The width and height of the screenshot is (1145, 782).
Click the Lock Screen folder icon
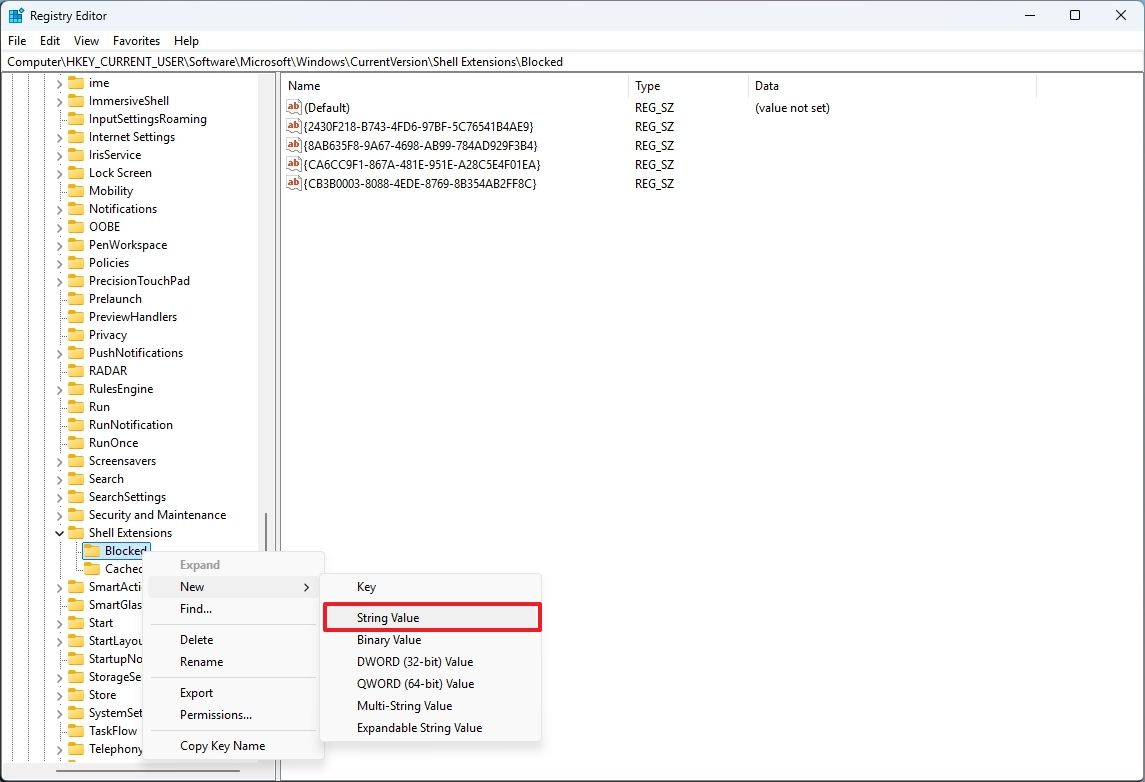tap(75, 172)
